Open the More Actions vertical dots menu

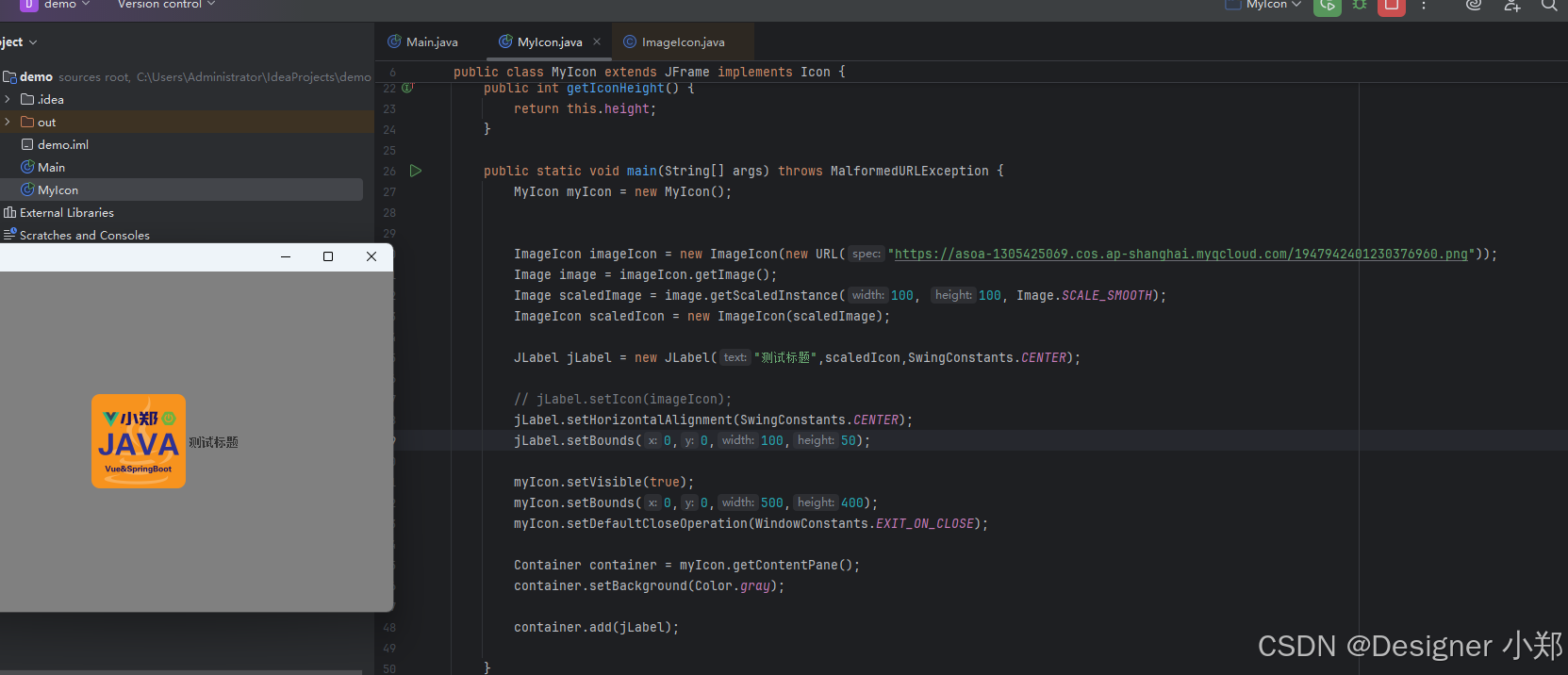point(1424,5)
